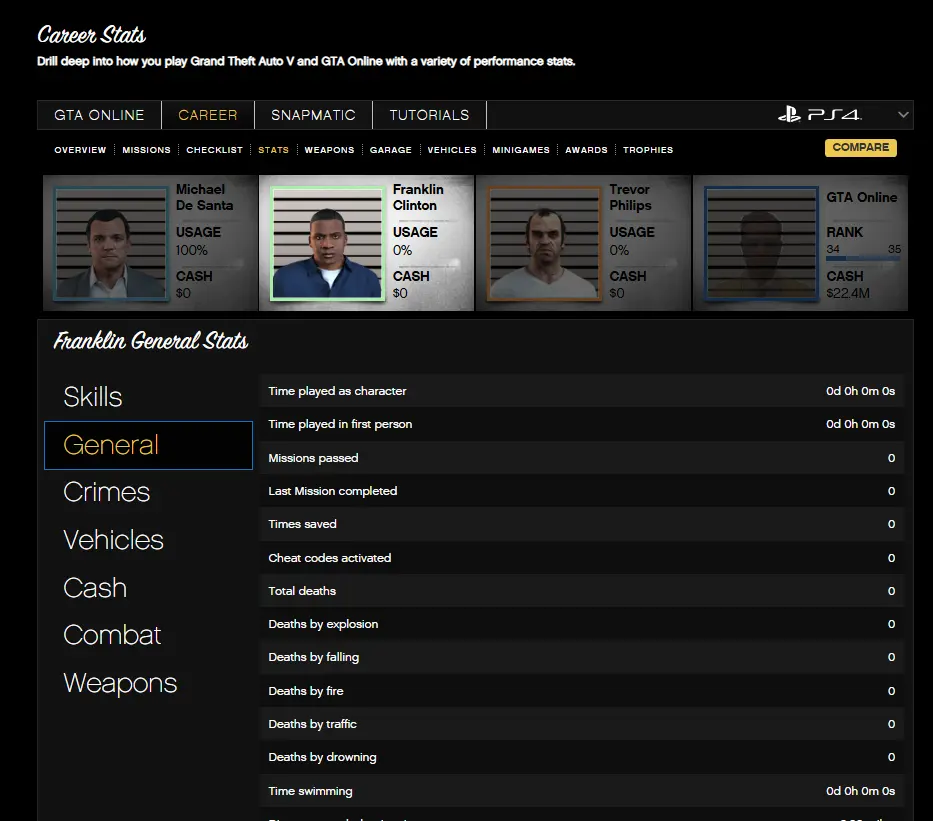The height and width of the screenshot is (821, 933).
Task: Navigate to the Garage submenu
Action: tap(390, 150)
